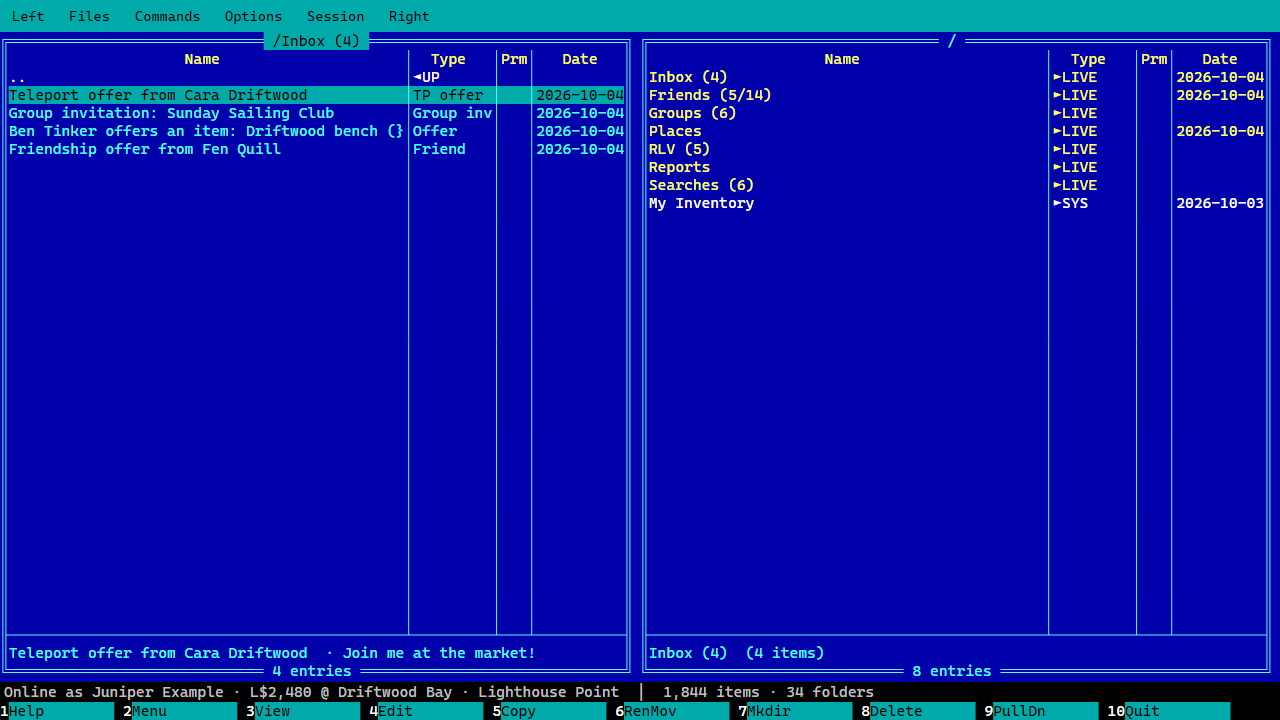
Task: Select Friendship offer from Fen Quill row
Action: tap(316, 149)
